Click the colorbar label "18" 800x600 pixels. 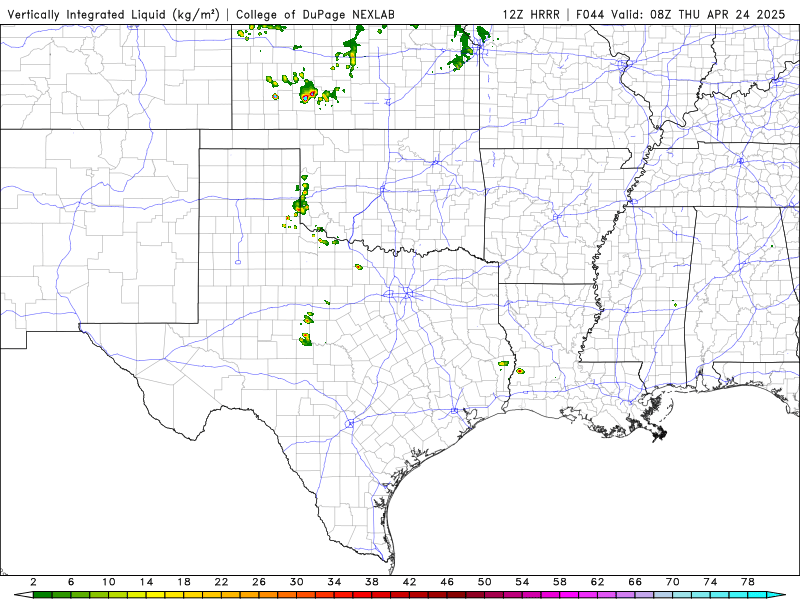point(184,582)
